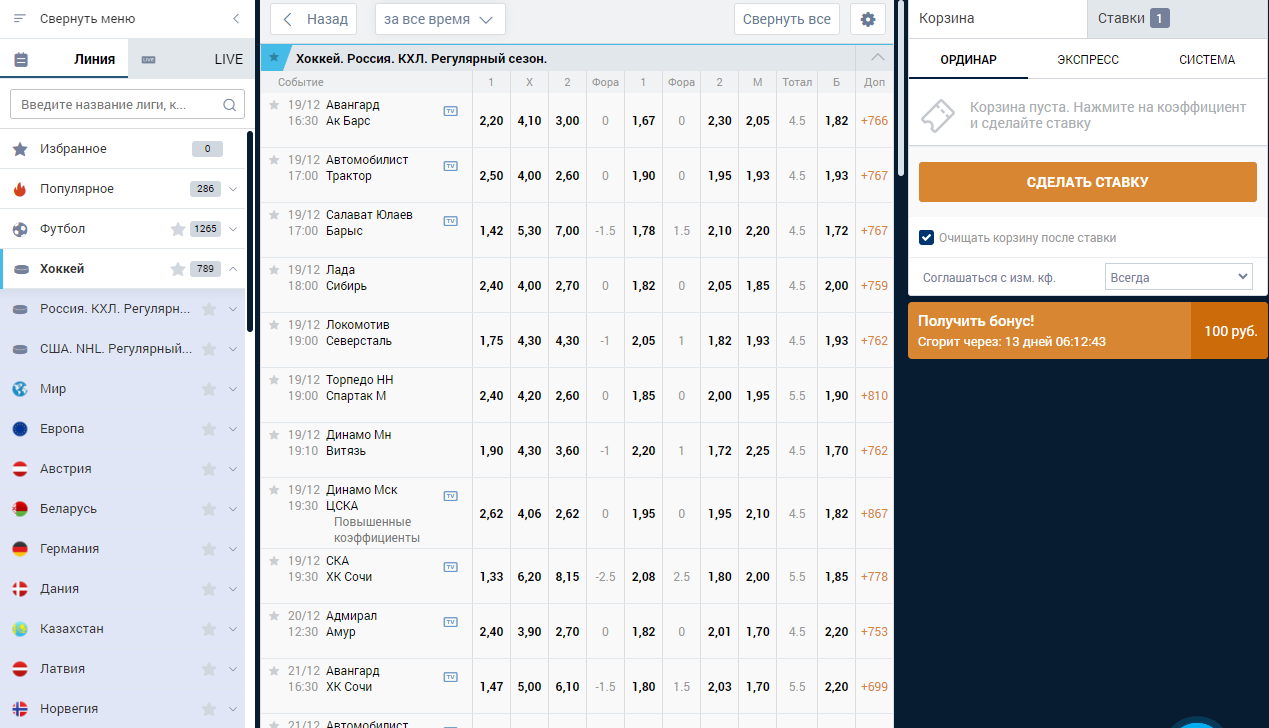Open settings gear next to Свернуть все

867,19
